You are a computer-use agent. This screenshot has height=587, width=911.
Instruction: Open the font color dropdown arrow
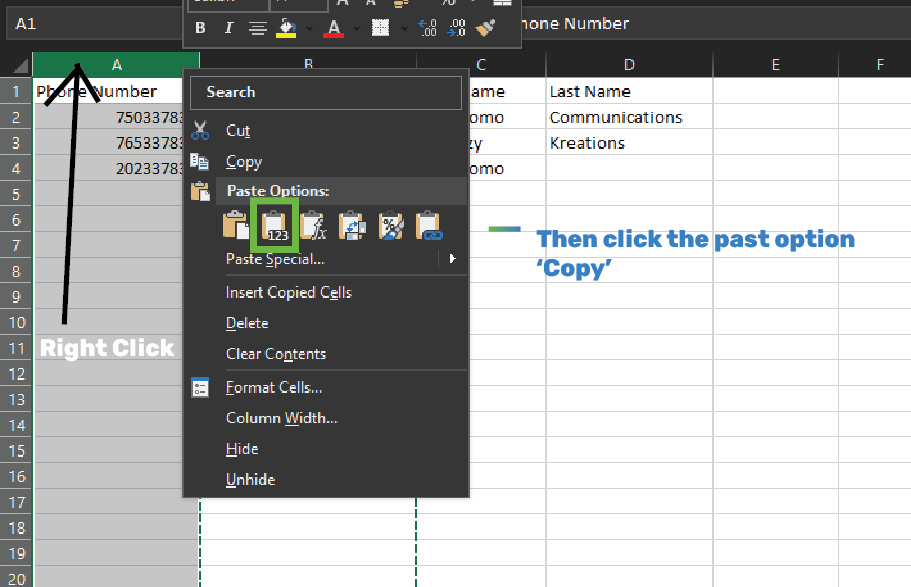pyautogui.click(x=356, y=28)
